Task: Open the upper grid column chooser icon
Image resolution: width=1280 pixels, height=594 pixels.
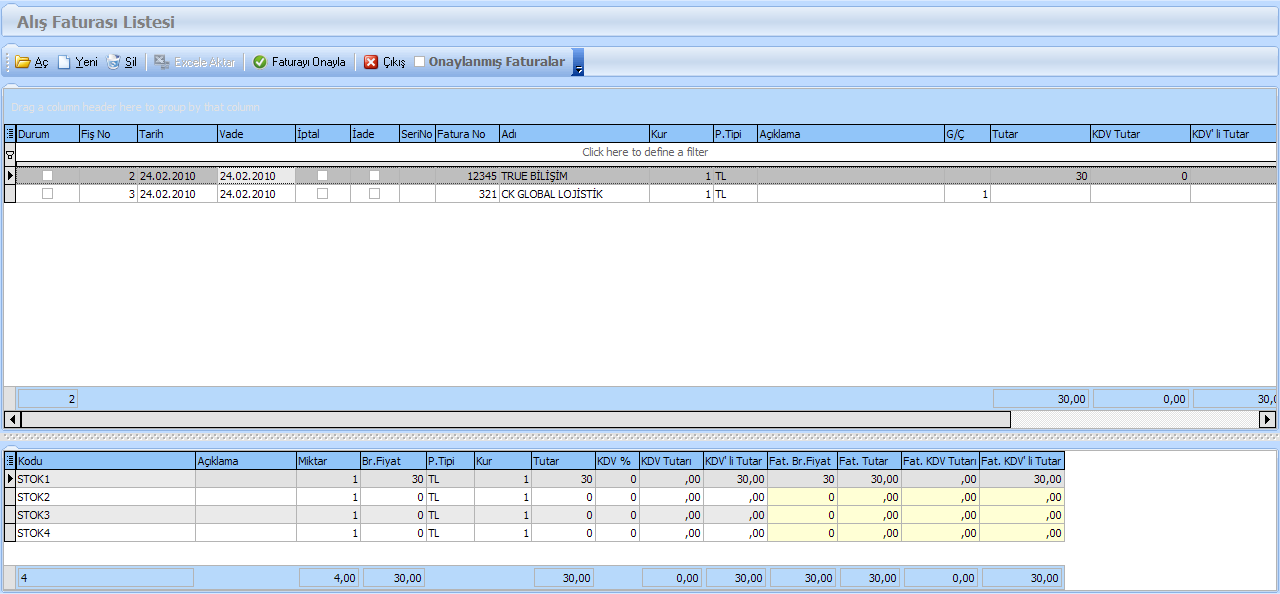Action: tap(10, 134)
